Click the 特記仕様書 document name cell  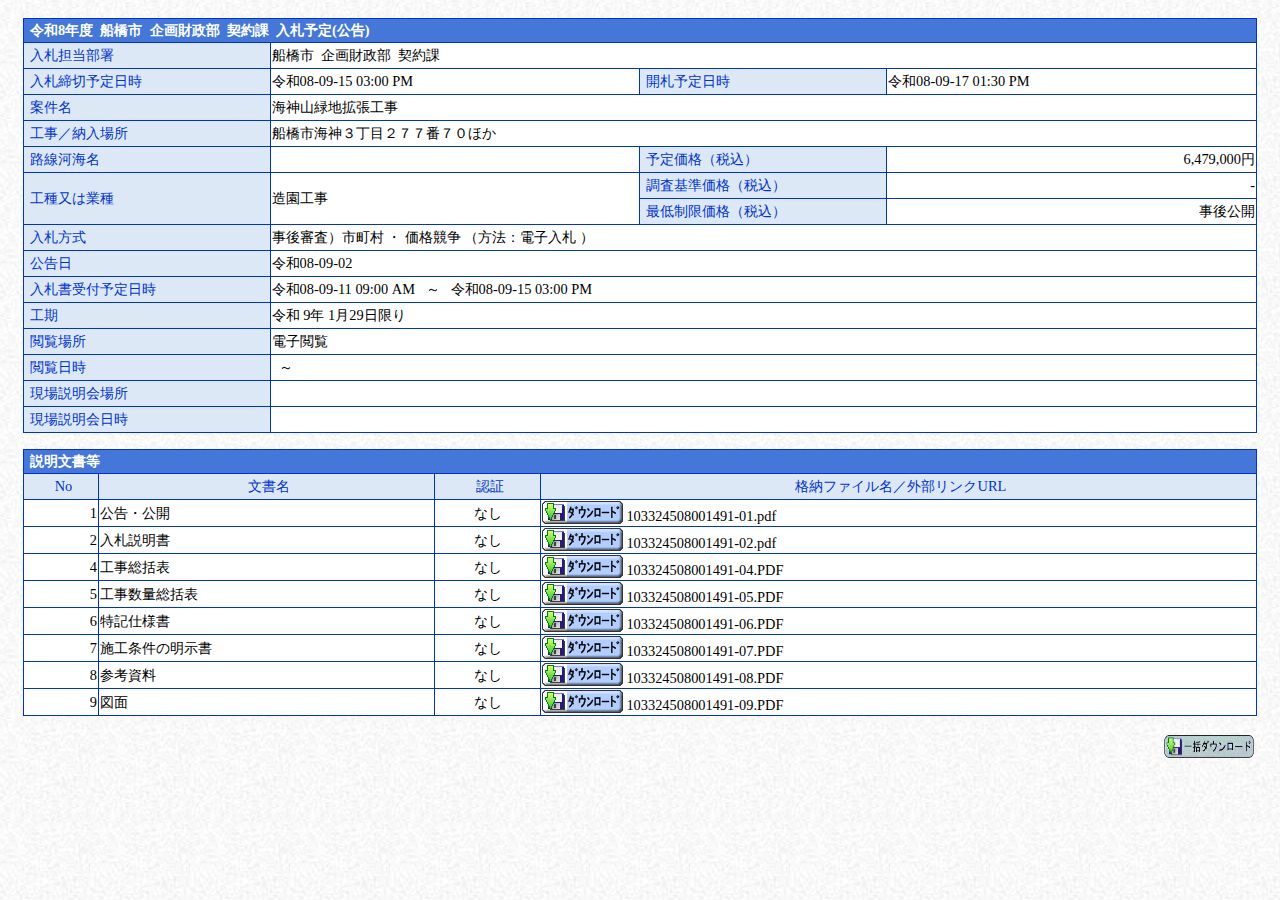click(266, 621)
